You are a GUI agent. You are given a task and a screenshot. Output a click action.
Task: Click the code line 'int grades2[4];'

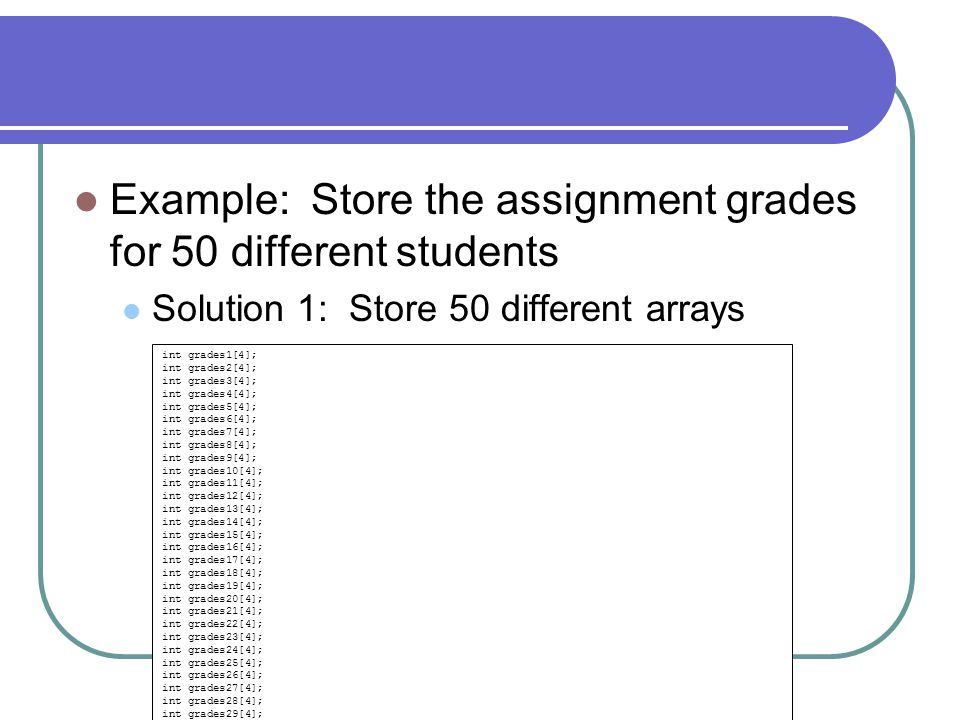[x=209, y=367]
